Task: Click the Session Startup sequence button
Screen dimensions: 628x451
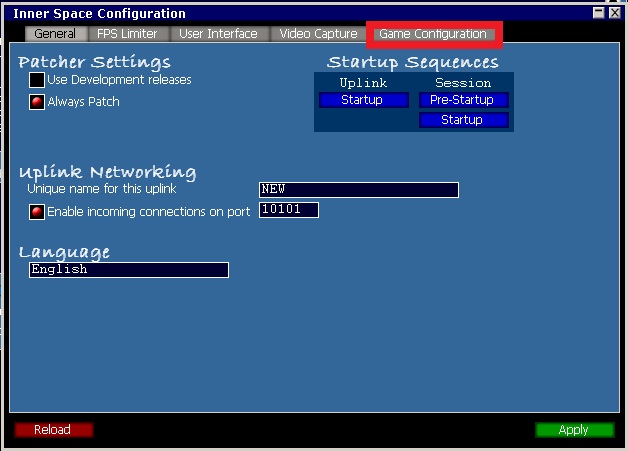Action: tap(464, 120)
